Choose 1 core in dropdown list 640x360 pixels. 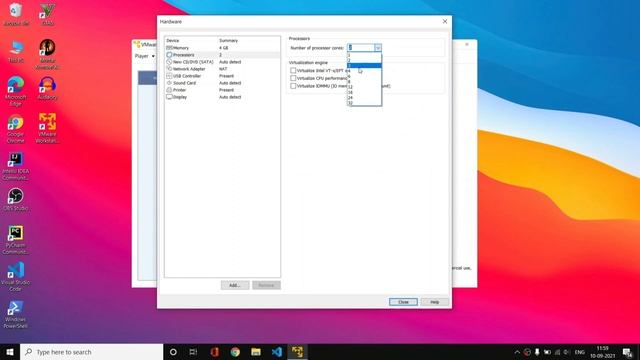click(364, 55)
